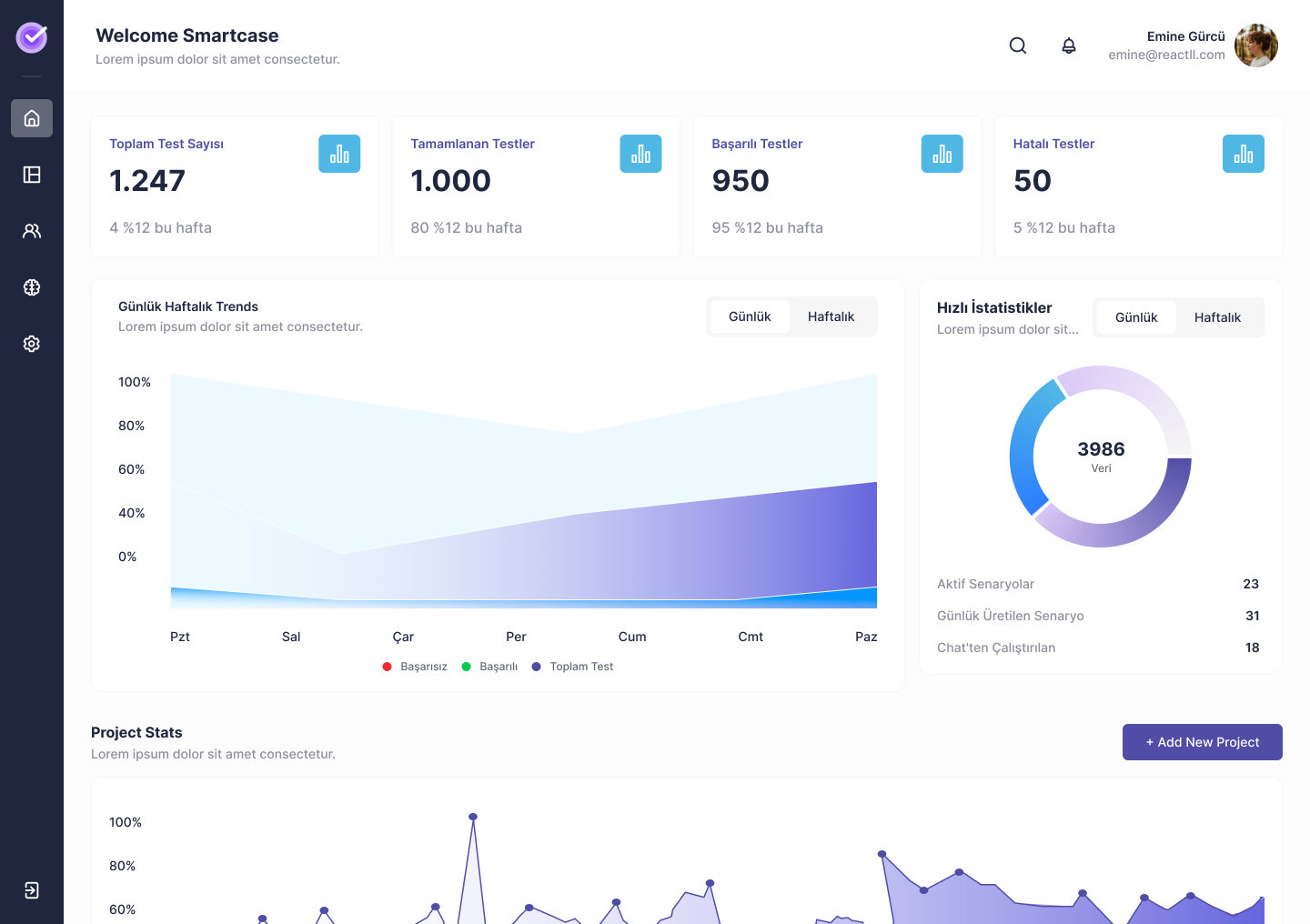The width and height of the screenshot is (1310, 924).
Task: Open search with the magnifier icon
Action: [x=1018, y=45]
